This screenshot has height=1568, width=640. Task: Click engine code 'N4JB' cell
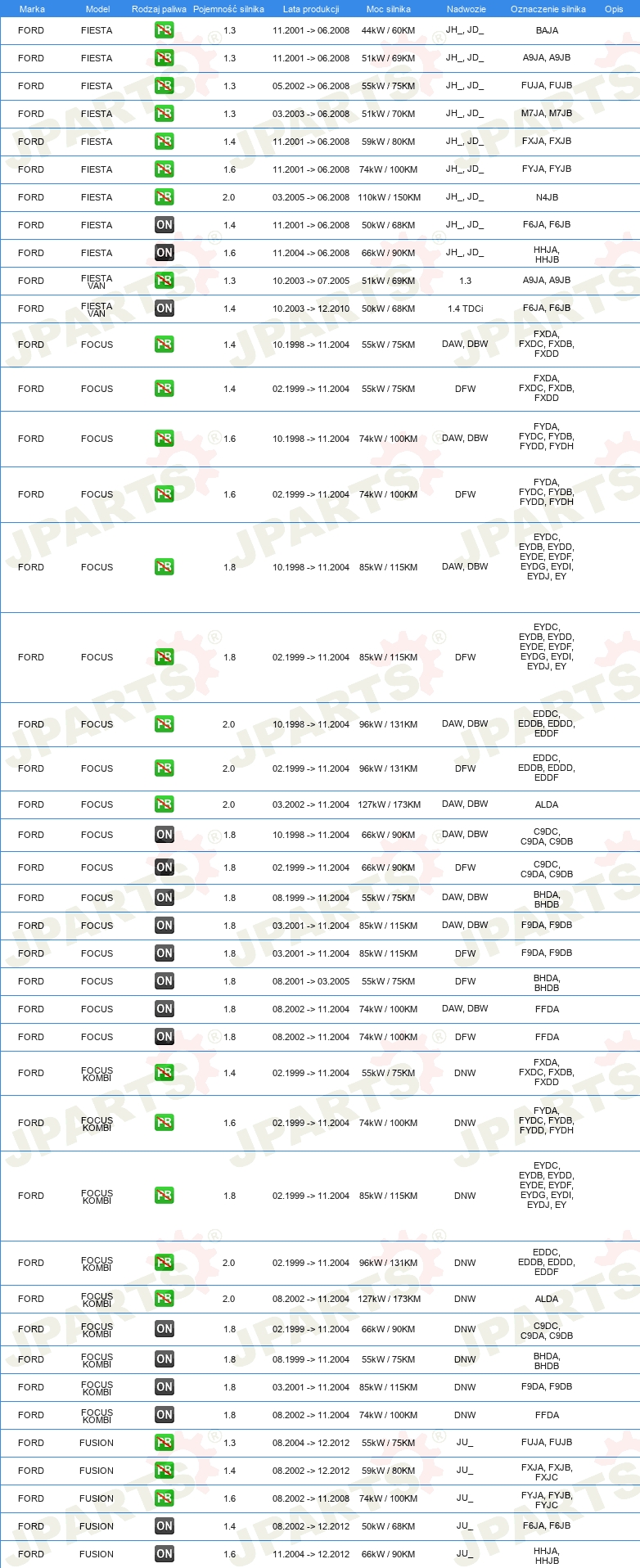[x=547, y=197]
